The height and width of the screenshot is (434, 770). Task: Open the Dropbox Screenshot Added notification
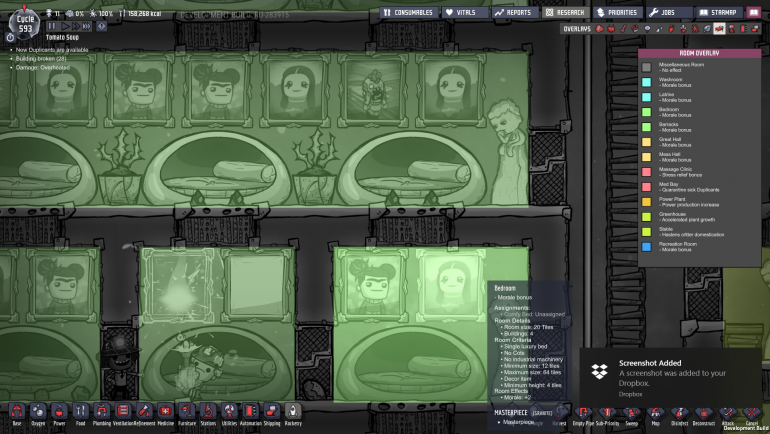671,378
